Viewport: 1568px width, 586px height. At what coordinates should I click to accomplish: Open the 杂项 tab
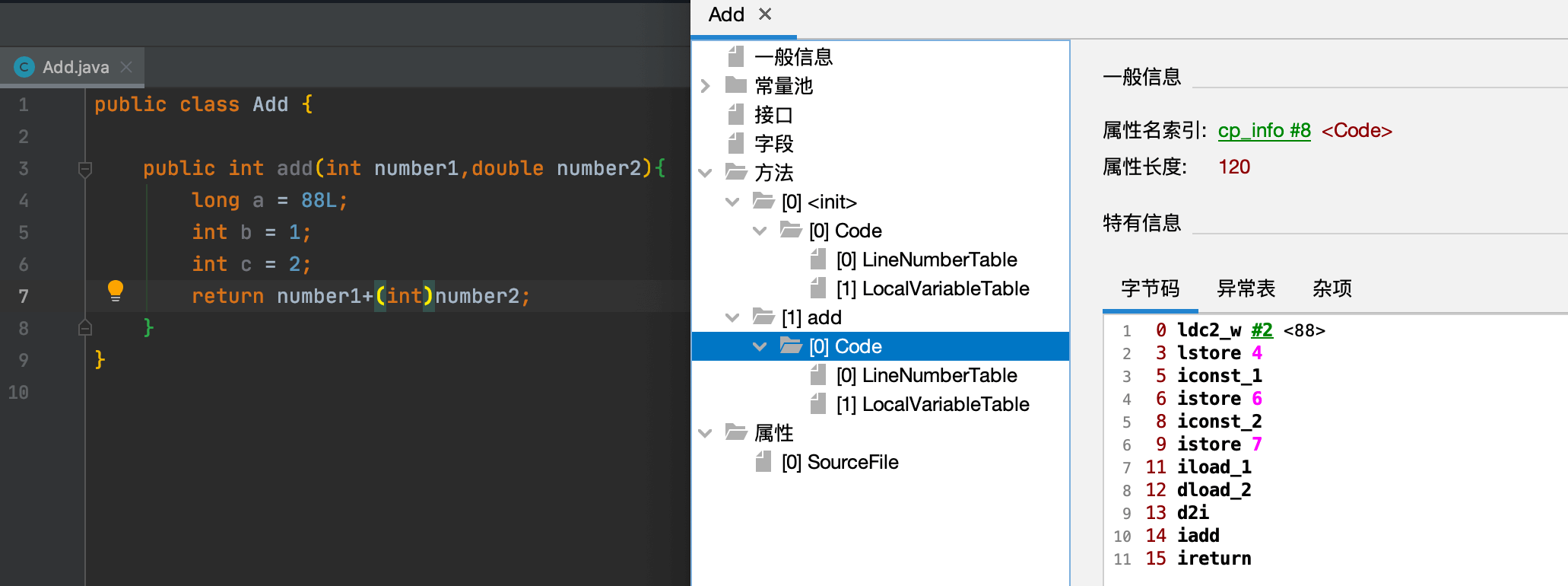[x=1332, y=288]
